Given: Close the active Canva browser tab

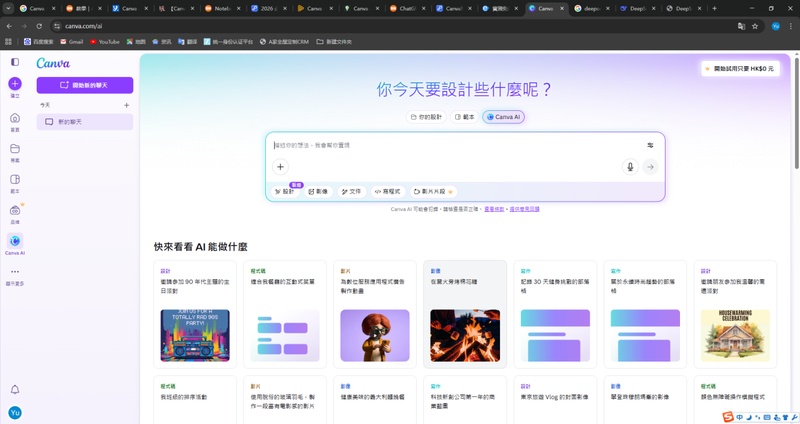Looking at the screenshot, I should 562,8.
